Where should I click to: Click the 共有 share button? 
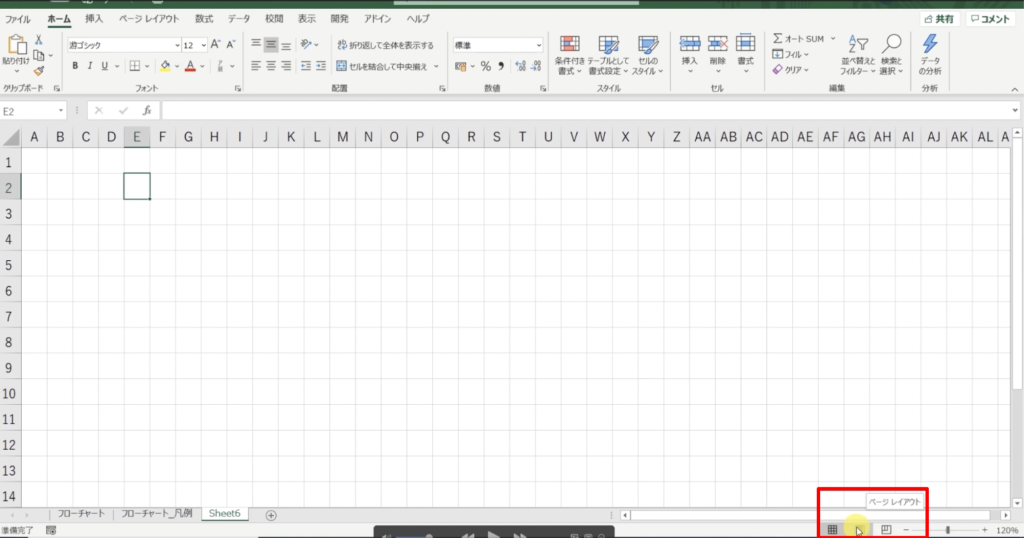939,18
